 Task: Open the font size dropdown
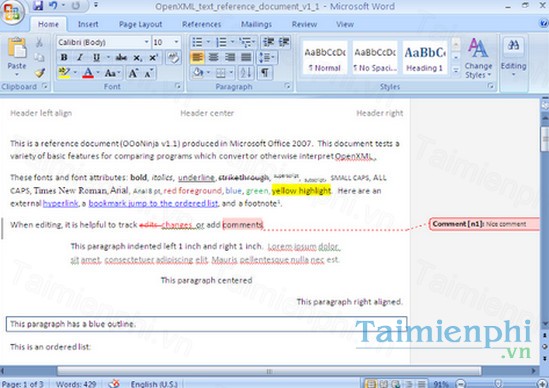pyautogui.click(x=176, y=42)
